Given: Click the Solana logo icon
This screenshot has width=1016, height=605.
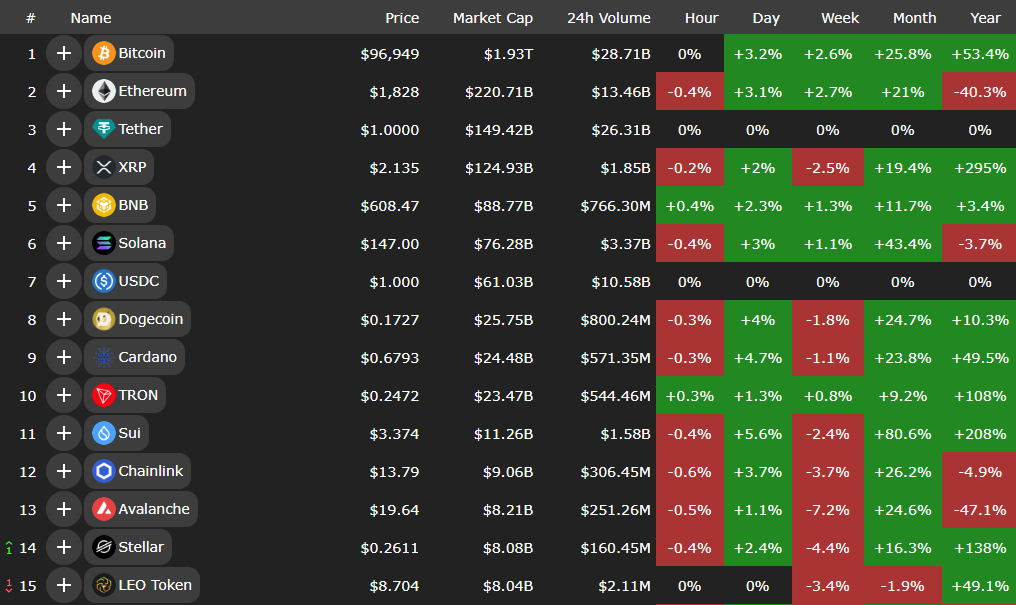Looking at the screenshot, I should [103, 243].
